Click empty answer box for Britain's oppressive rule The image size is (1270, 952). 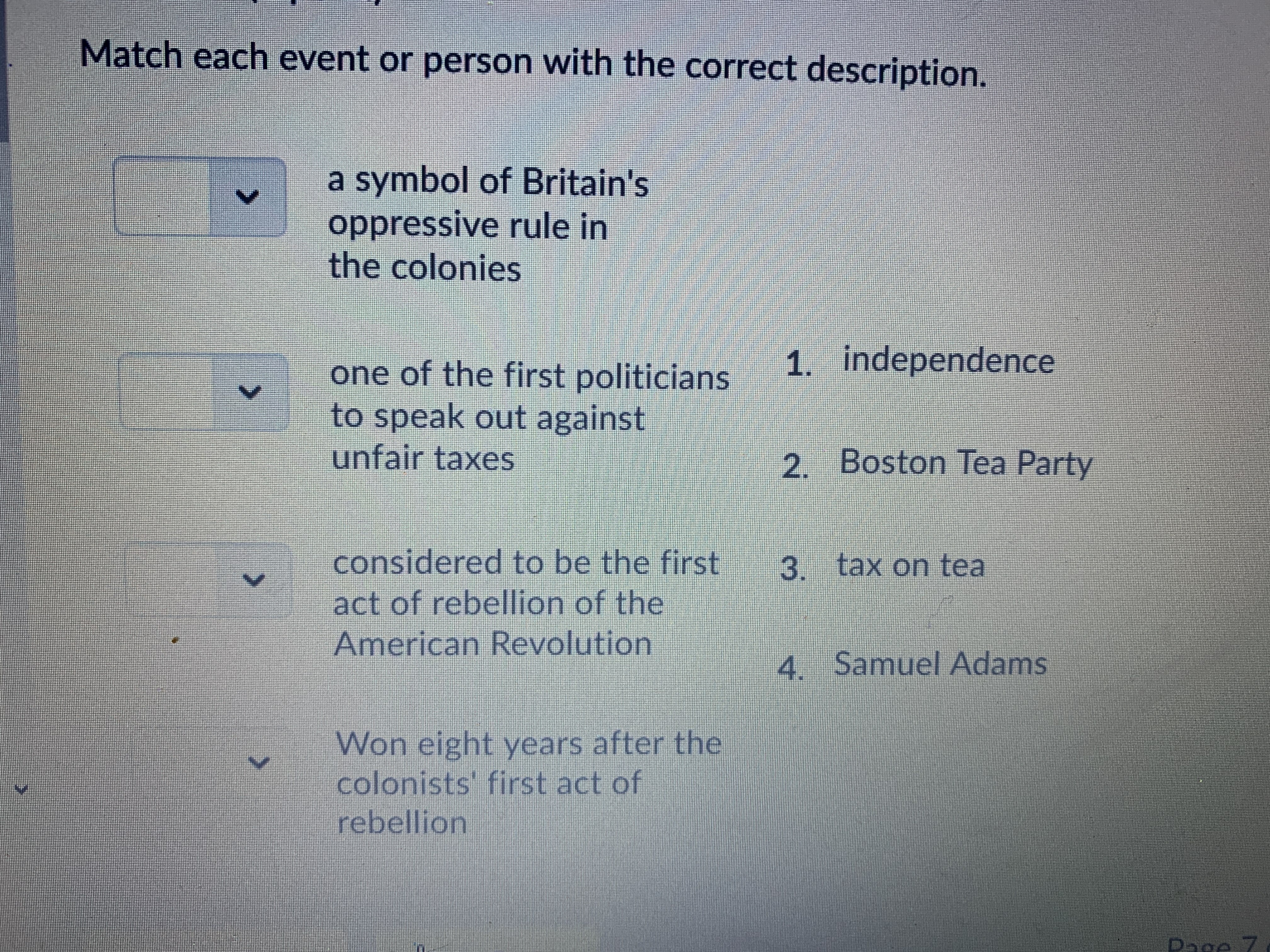pos(163,197)
